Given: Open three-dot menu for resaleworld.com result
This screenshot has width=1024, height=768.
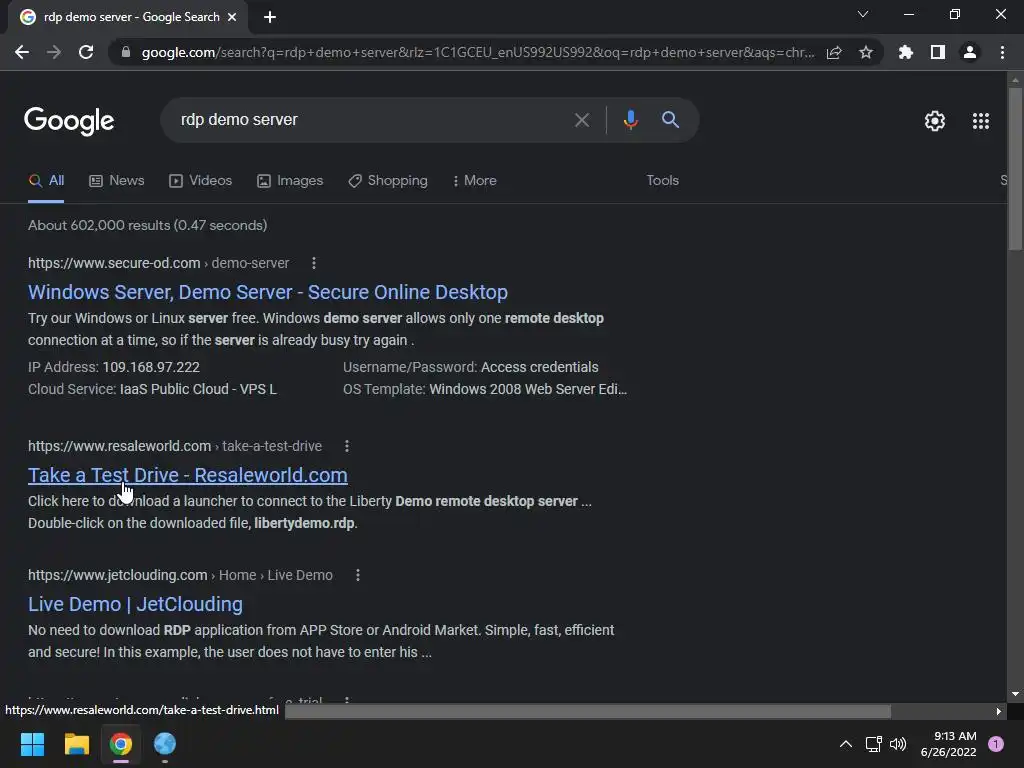Looking at the screenshot, I should 347,446.
